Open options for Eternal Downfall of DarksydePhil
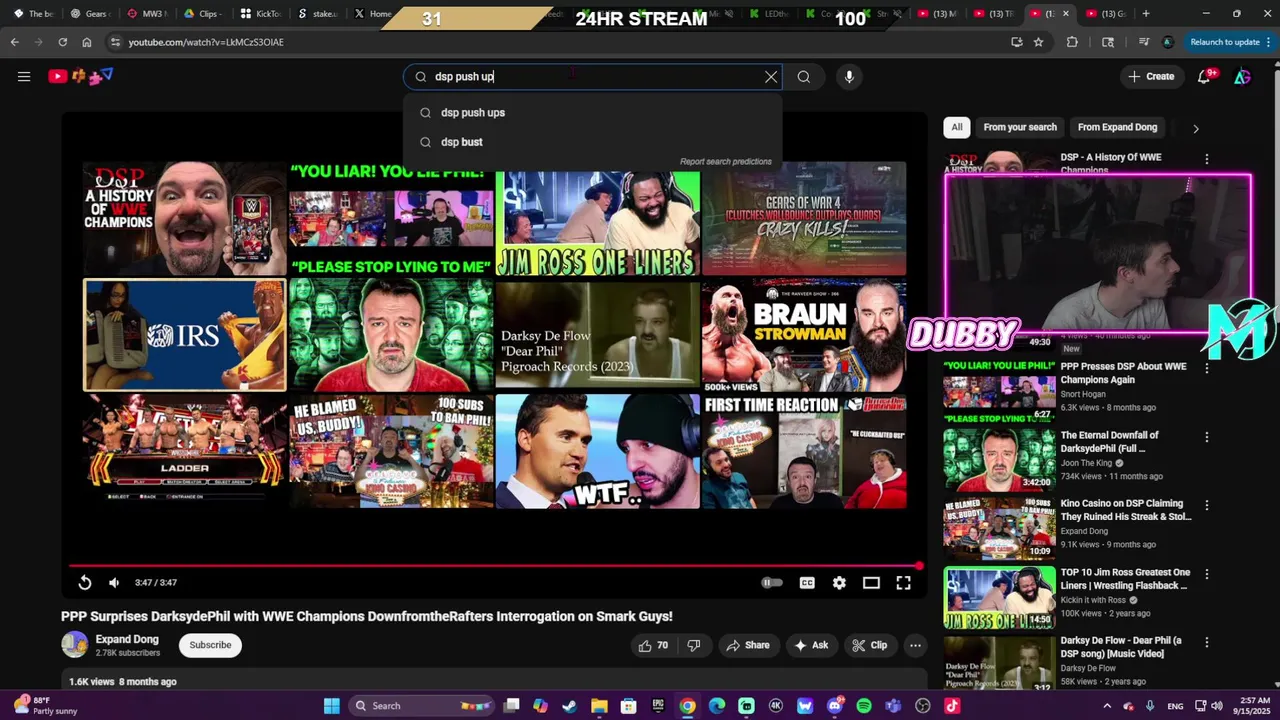Image resolution: width=1280 pixels, height=720 pixels. tap(1207, 437)
